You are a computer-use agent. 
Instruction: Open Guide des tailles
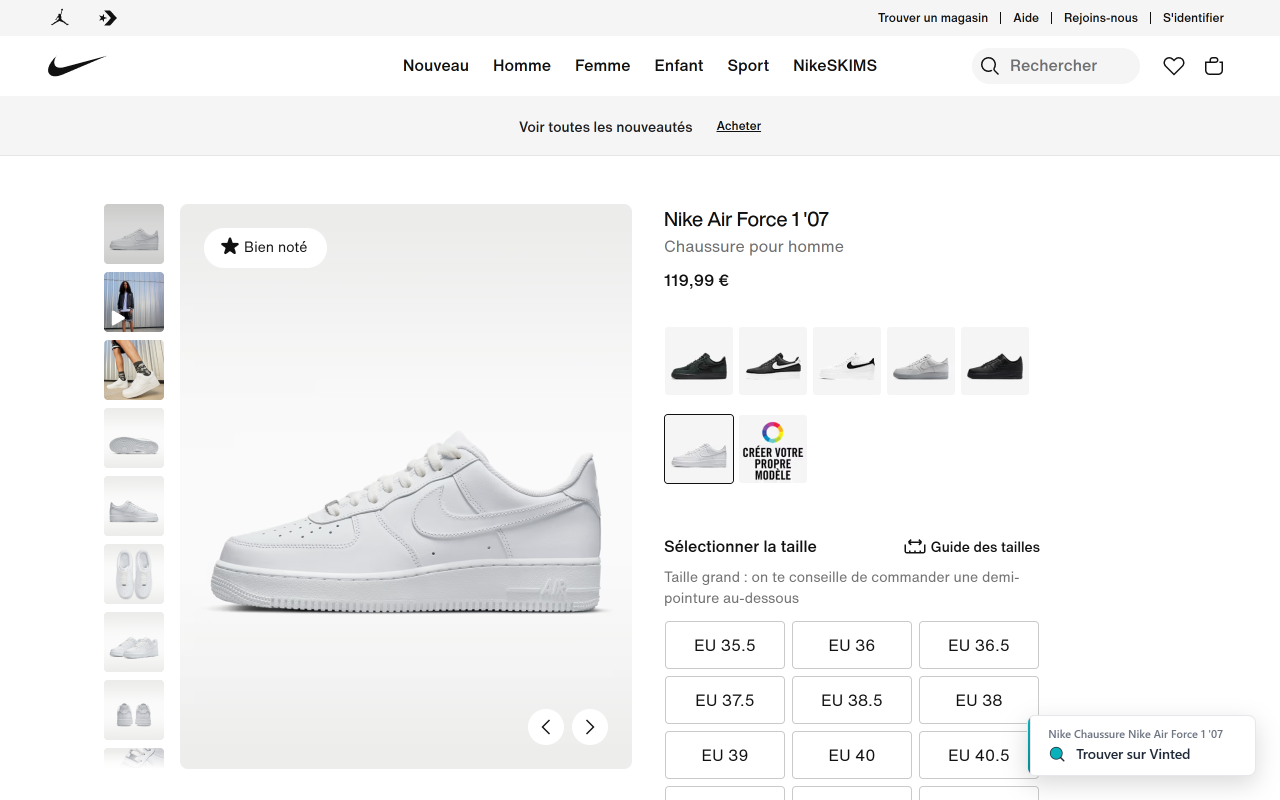972,547
